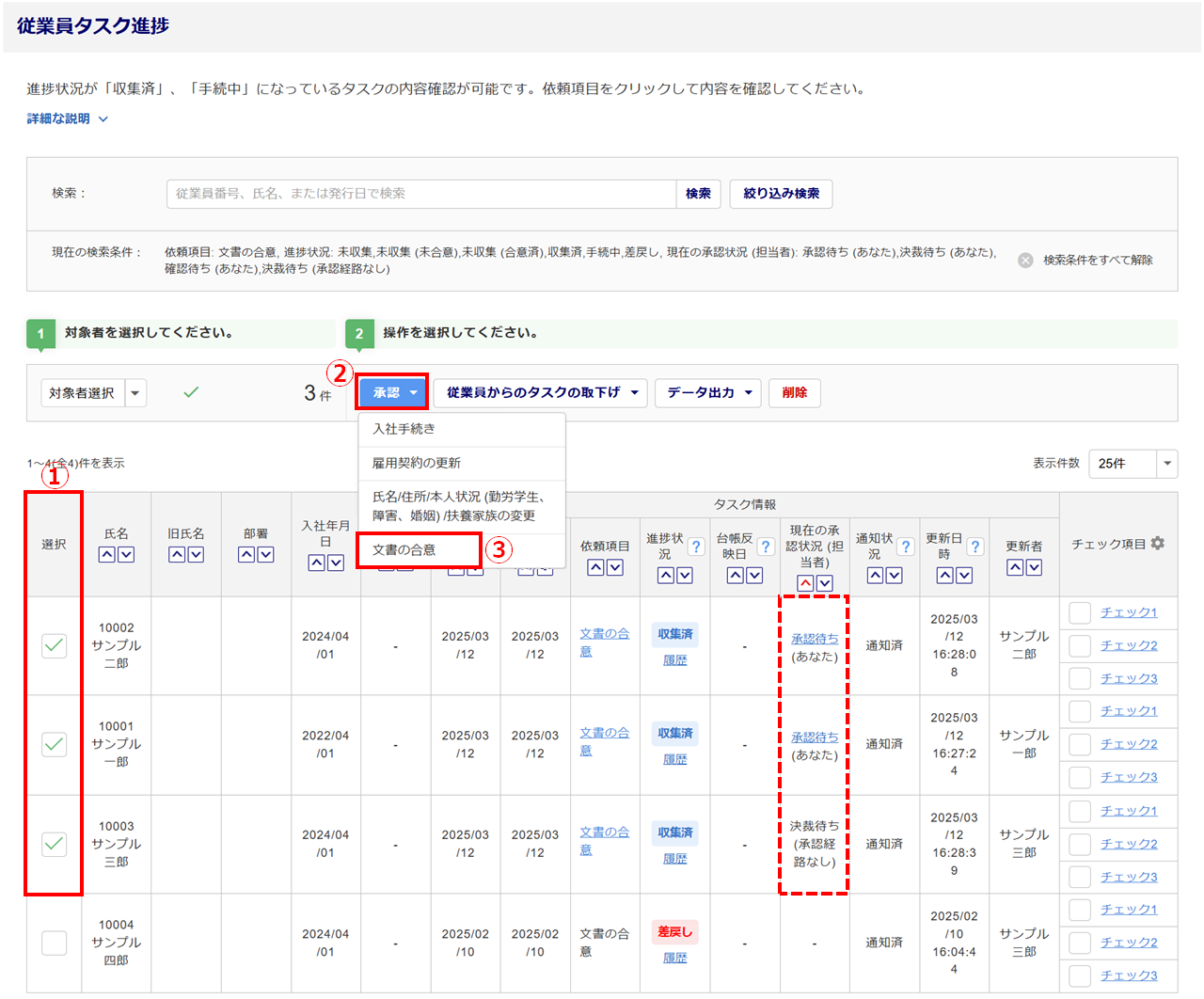1204x999 pixels.
Task: Sort 更新者 column ascending with up arrow
Action: coord(1015,567)
